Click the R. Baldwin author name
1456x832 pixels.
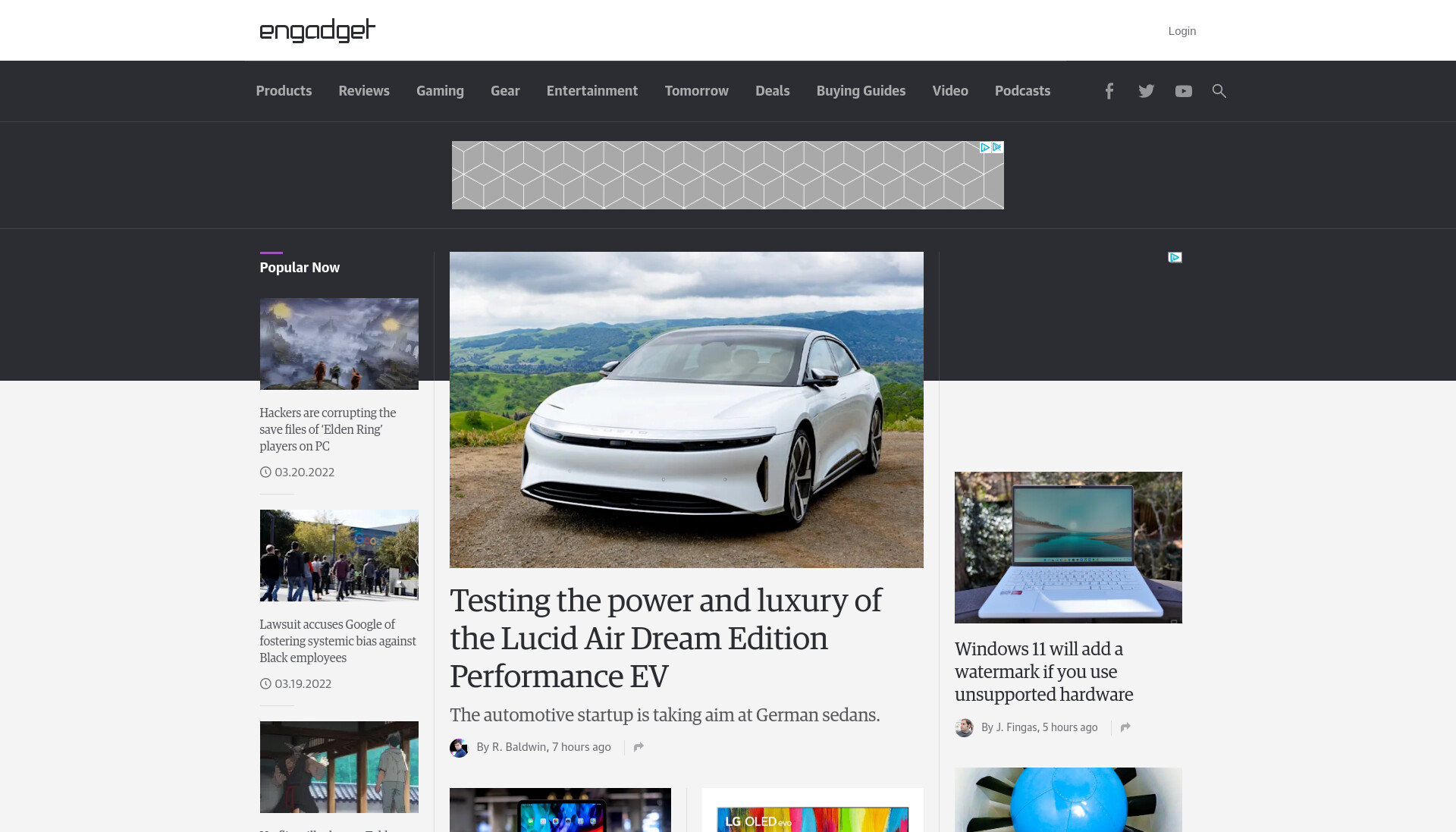519,747
